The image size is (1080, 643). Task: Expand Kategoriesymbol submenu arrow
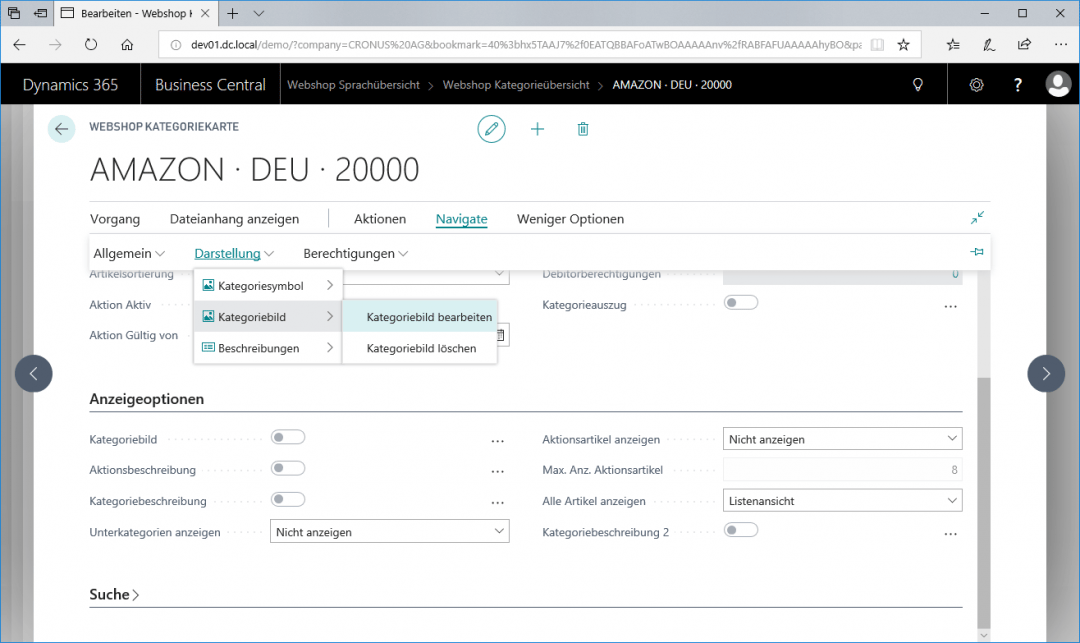click(330, 285)
